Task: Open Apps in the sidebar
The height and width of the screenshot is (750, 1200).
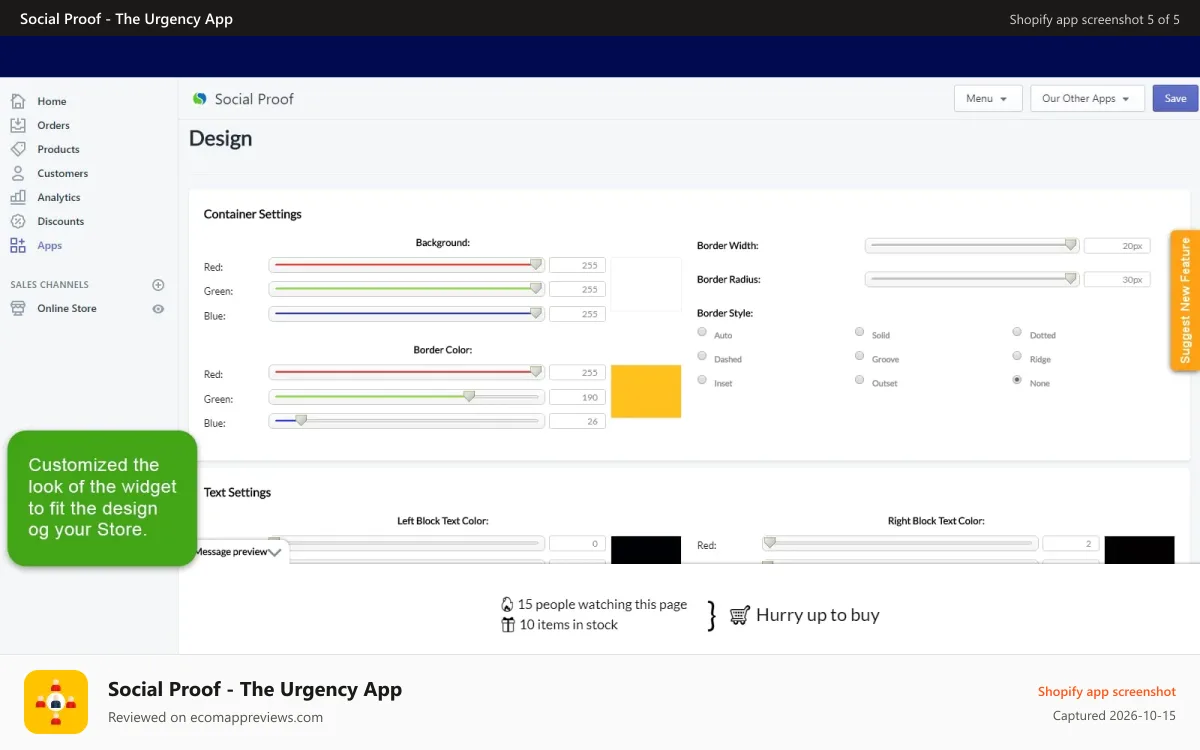Action: pos(50,245)
